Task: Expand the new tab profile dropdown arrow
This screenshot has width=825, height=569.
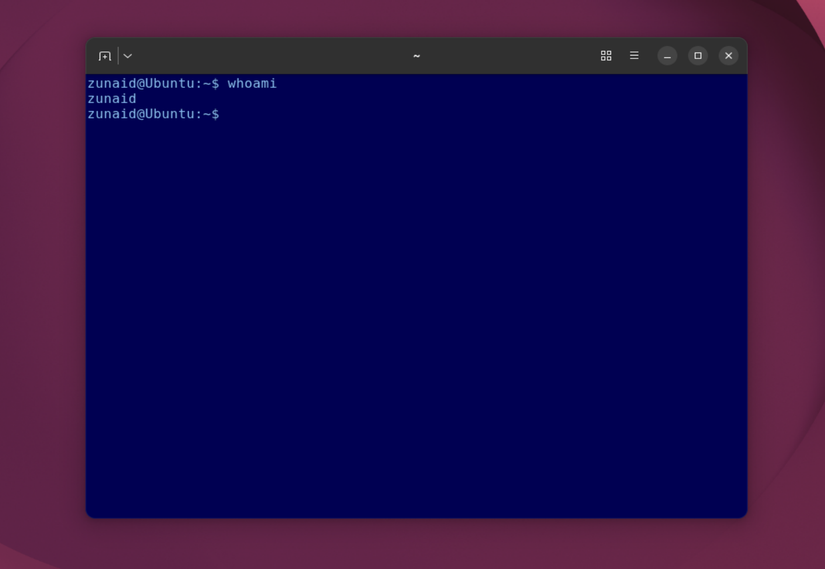Action: click(x=128, y=56)
